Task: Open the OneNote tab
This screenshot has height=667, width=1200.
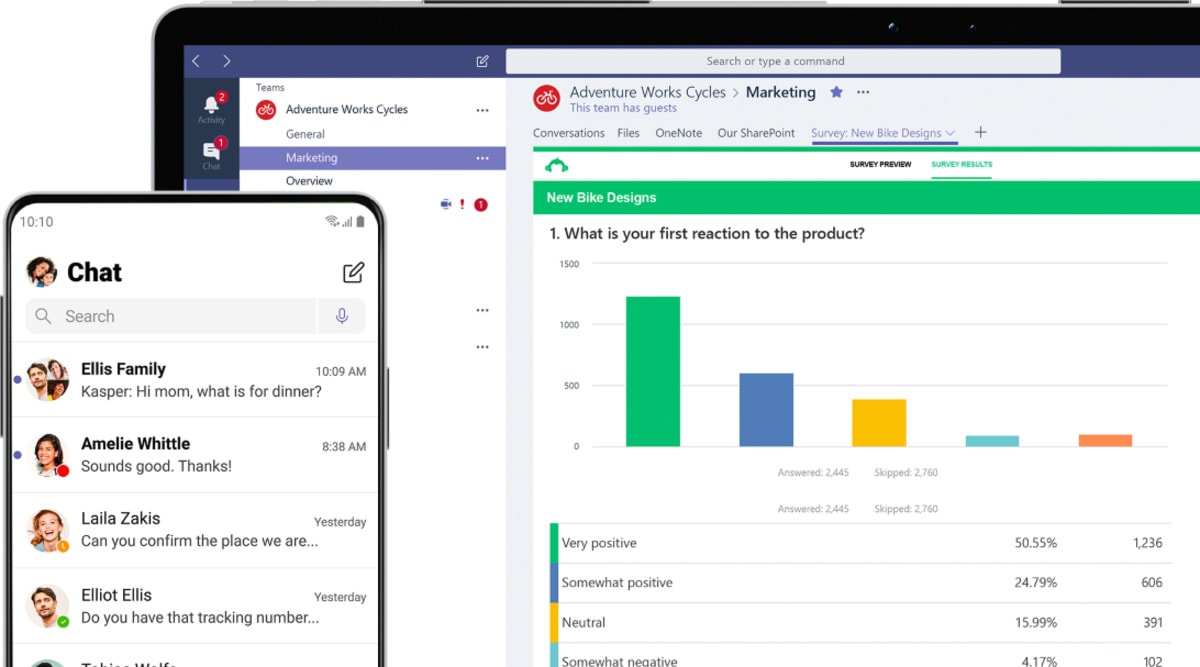Action: pyautogui.click(x=678, y=133)
